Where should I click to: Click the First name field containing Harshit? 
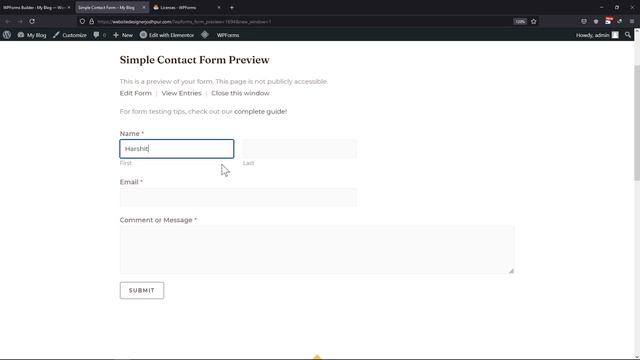click(x=177, y=149)
